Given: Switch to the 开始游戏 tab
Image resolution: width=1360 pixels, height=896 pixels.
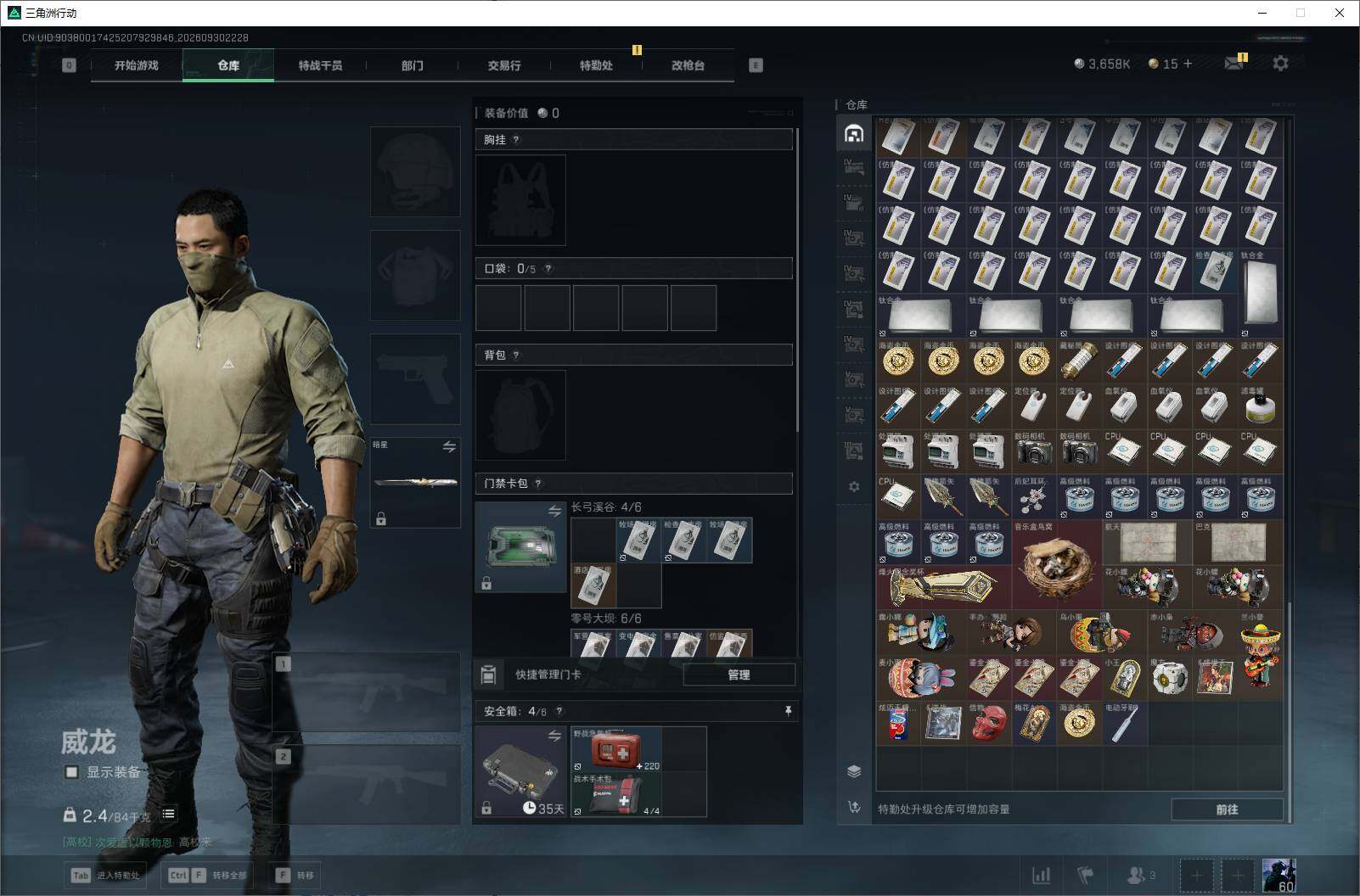Looking at the screenshot, I should (x=136, y=65).
